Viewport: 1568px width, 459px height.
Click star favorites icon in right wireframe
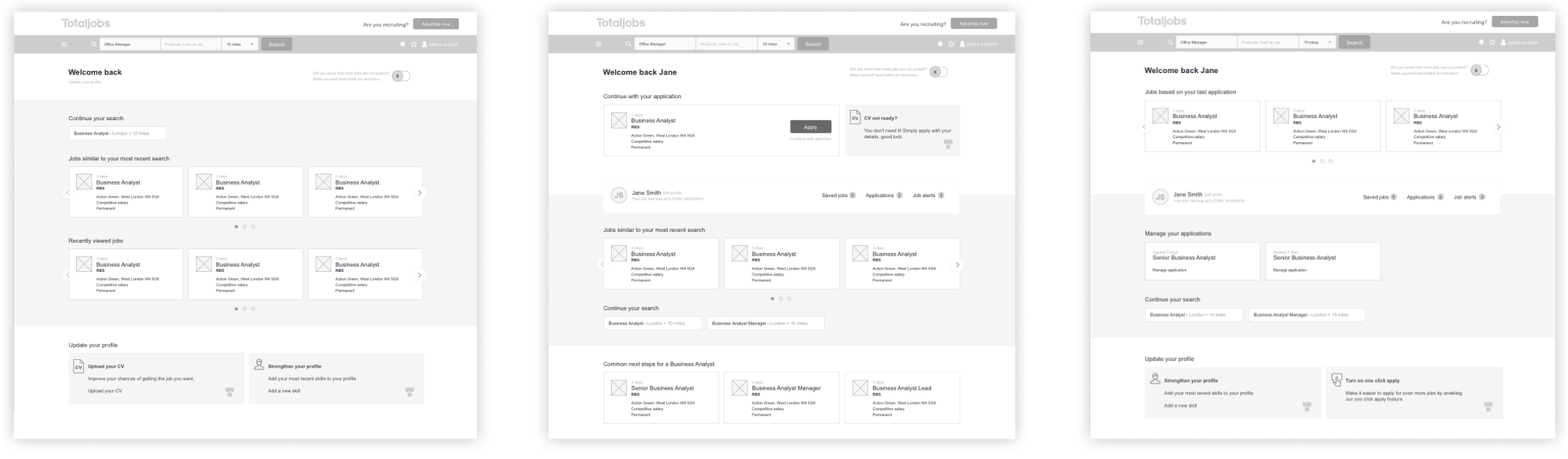coord(1492,42)
